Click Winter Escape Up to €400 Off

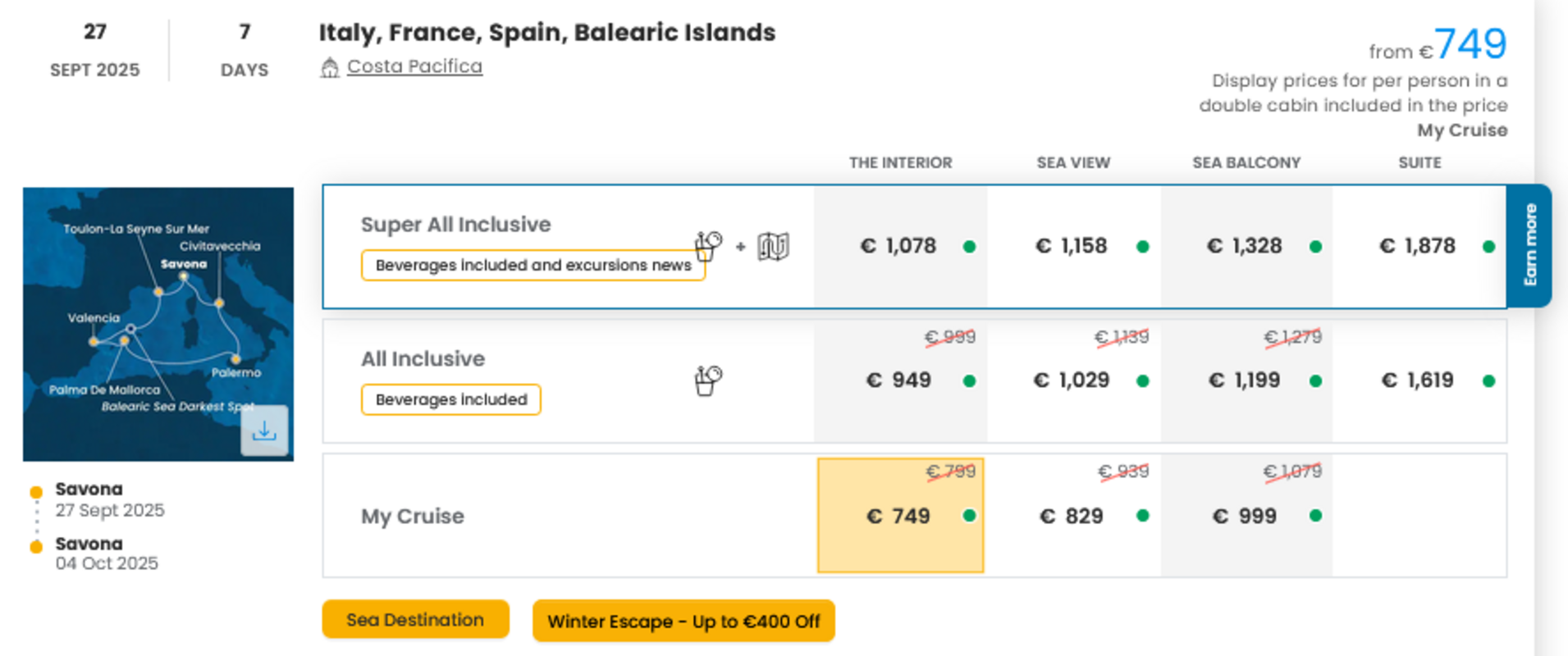[683, 621]
